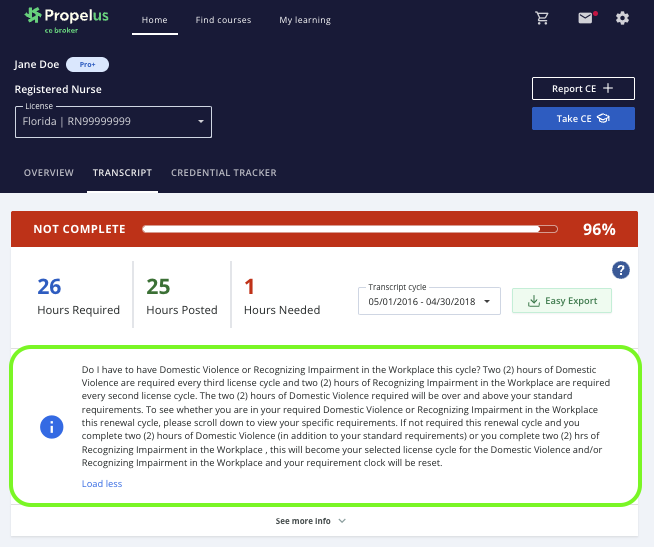Viewport: 654px width, 547px height.
Task: Click the Hours Needed count
Action: pos(251,287)
